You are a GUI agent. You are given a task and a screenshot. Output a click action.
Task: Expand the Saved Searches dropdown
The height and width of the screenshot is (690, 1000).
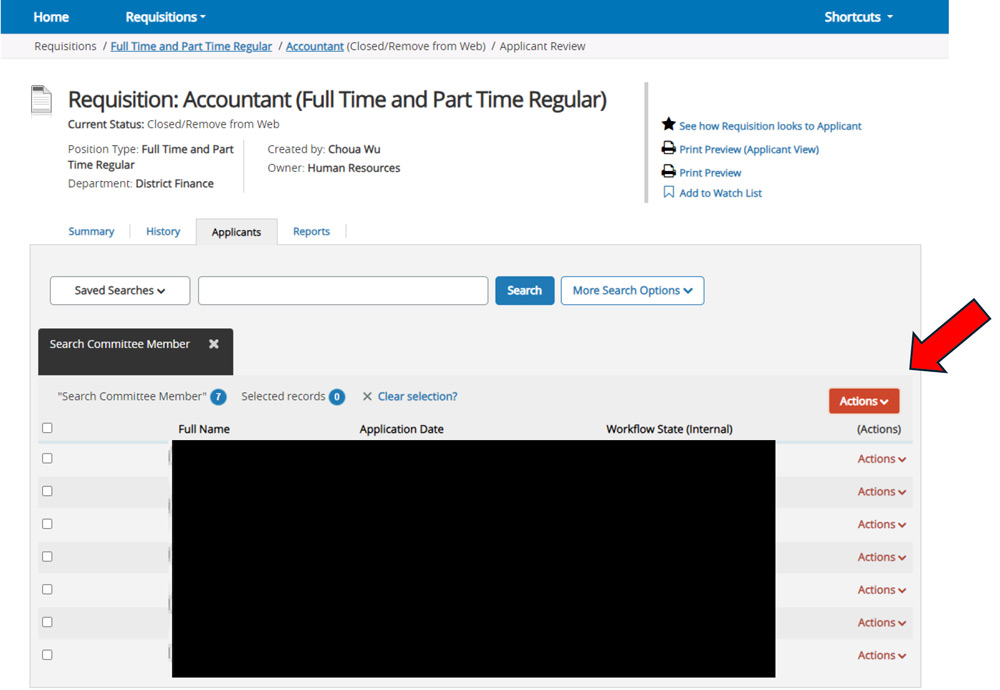click(x=120, y=291)
